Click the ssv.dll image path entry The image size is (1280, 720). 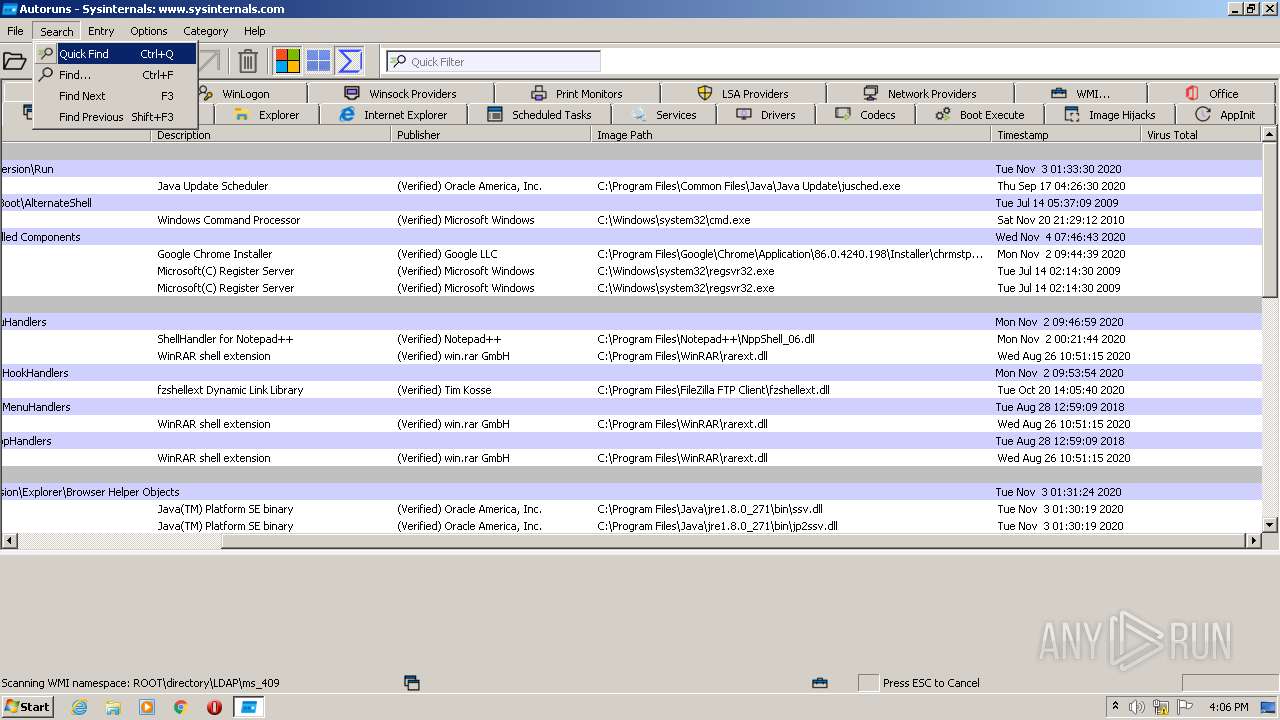pos(710,509)
